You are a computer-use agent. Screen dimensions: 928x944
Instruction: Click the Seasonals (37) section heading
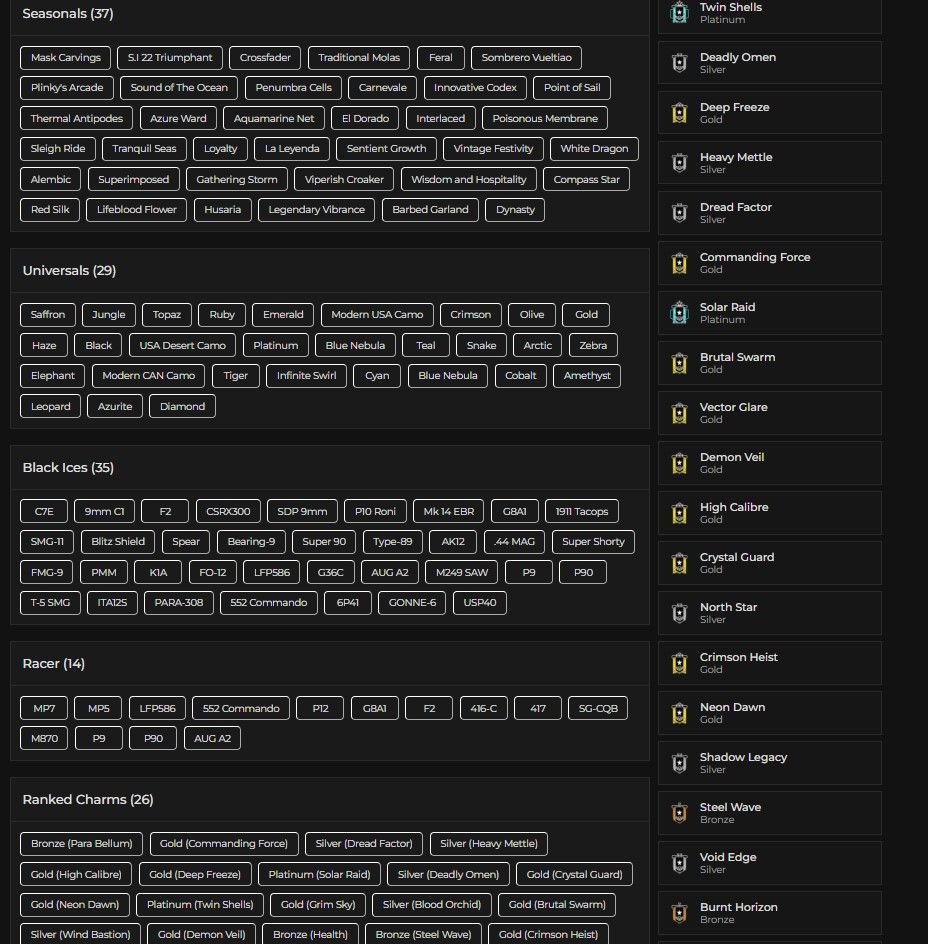68,13
